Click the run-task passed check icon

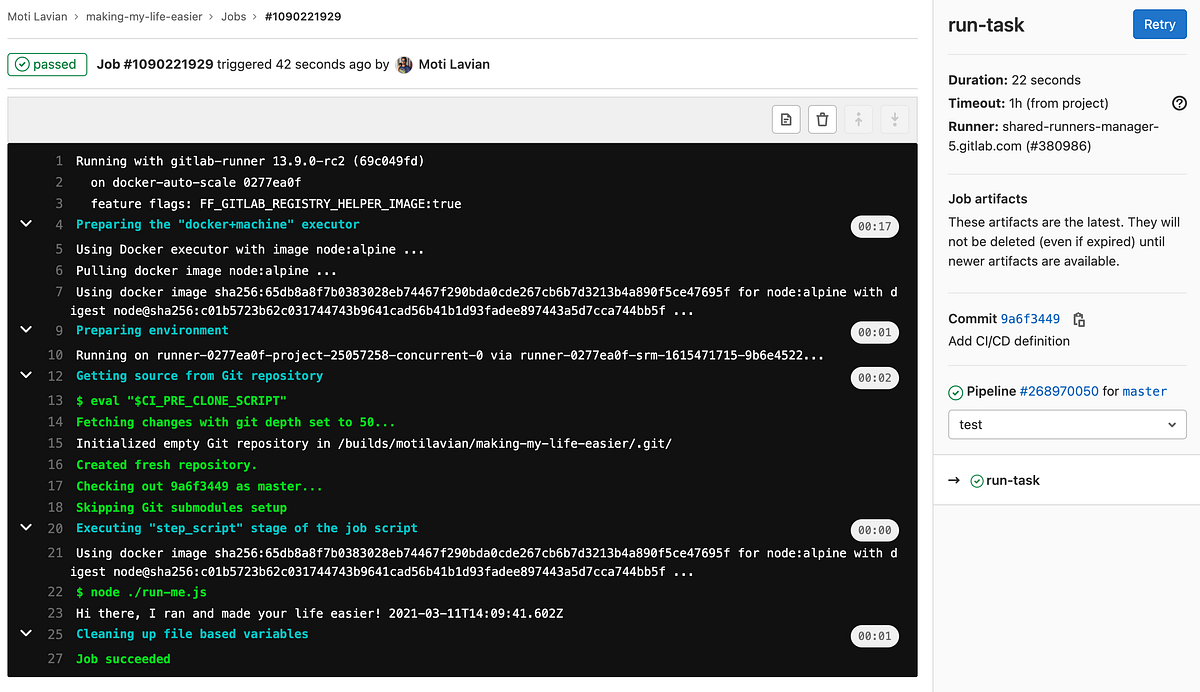tap(976, 480)
